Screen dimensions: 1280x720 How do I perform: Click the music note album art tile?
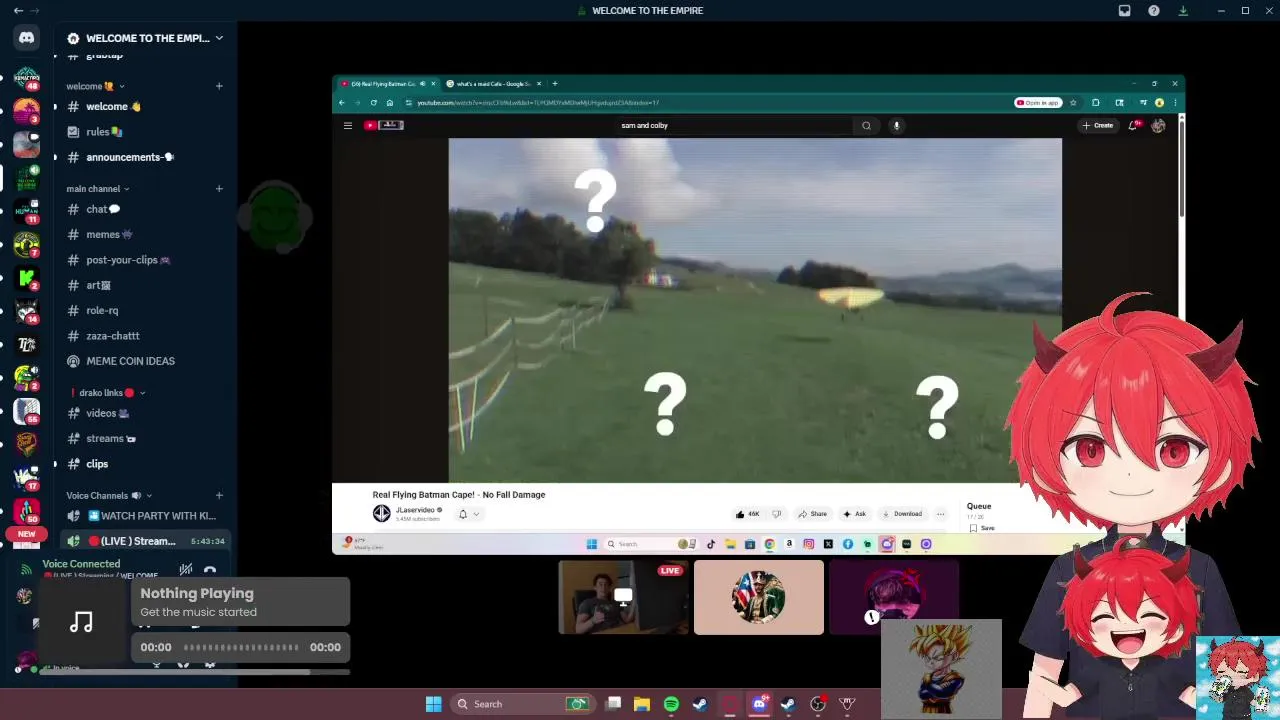81,622
